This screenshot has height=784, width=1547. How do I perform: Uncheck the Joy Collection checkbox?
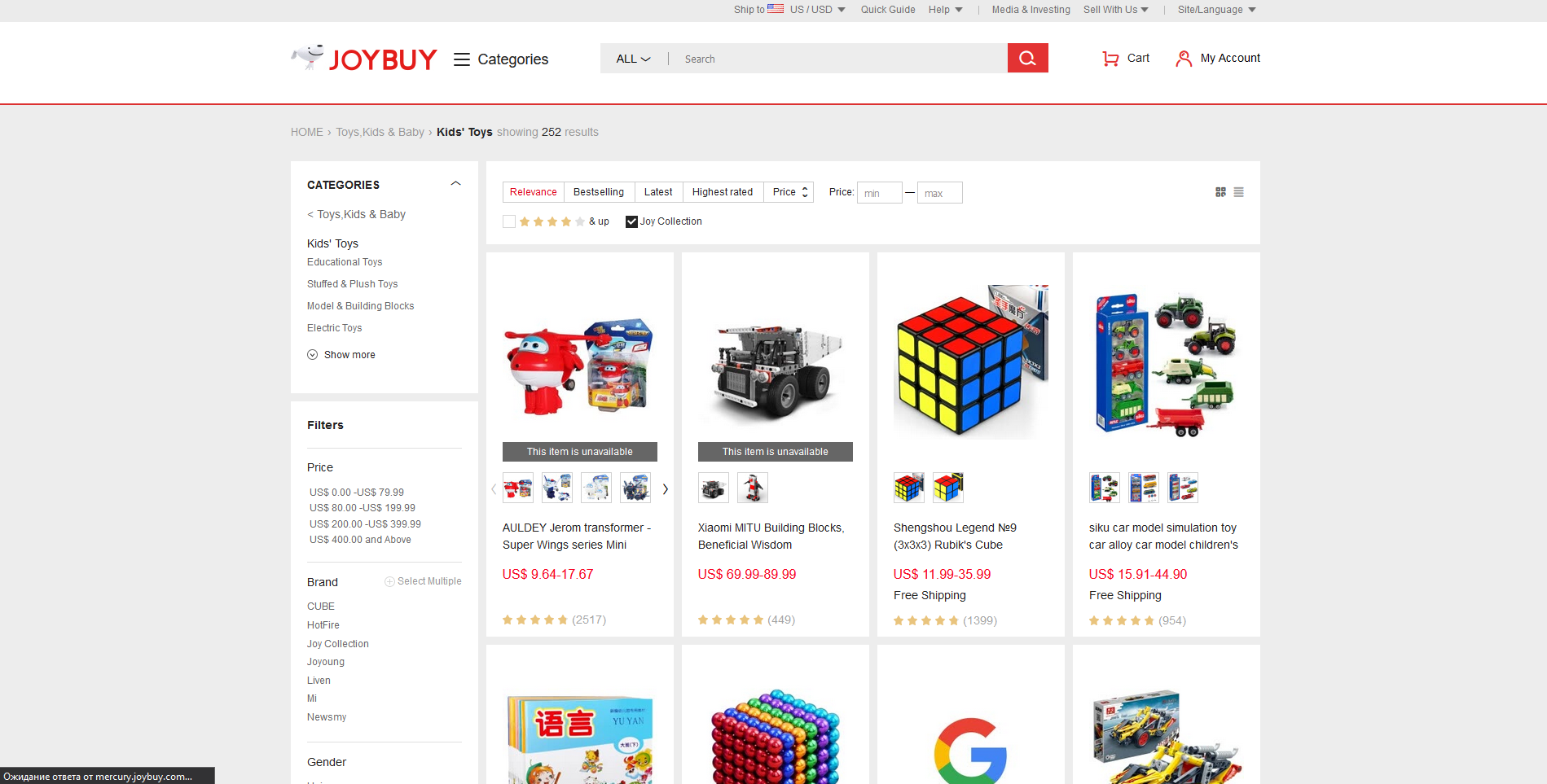(x=631, y=221)
